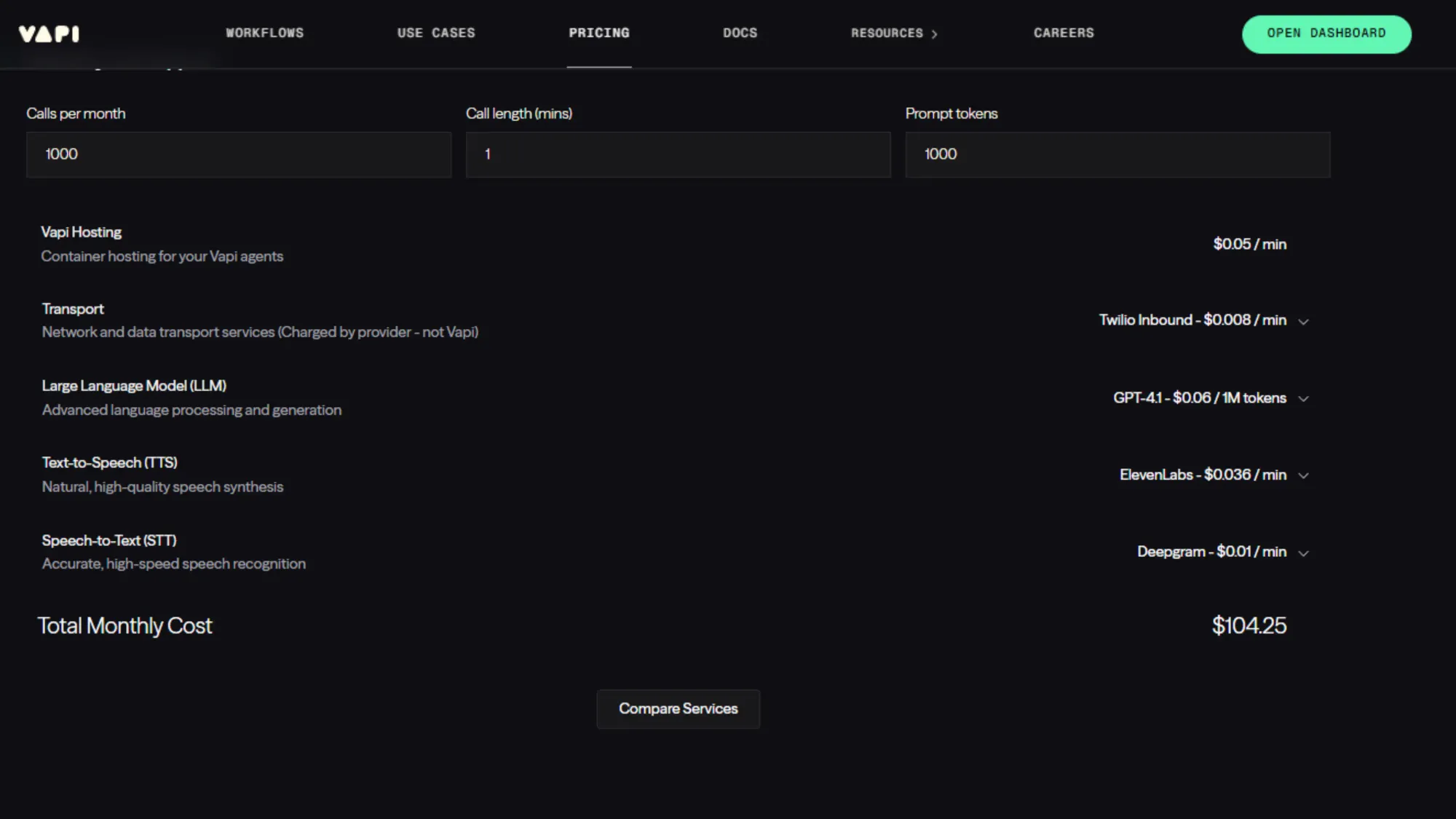This screenshot has width=1456, height=819.
Task: Visit the Careers page
Action: pyautogui.click(x=1064, y=33)
